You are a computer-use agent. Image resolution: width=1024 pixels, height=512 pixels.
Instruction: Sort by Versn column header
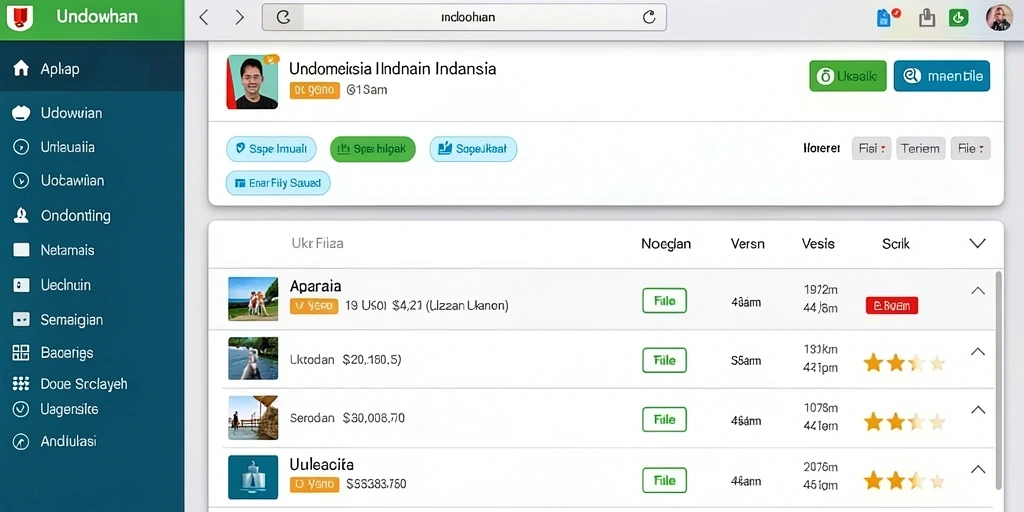point(748,244)
